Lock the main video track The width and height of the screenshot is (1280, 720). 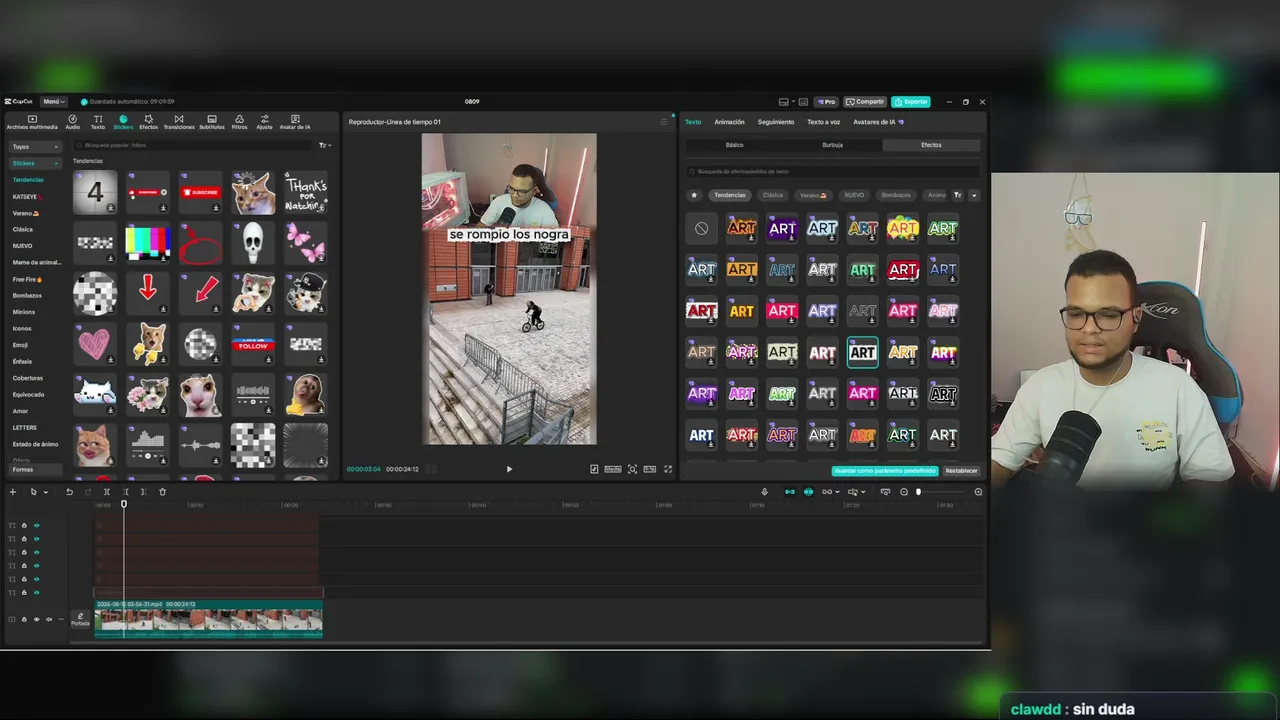24,619
